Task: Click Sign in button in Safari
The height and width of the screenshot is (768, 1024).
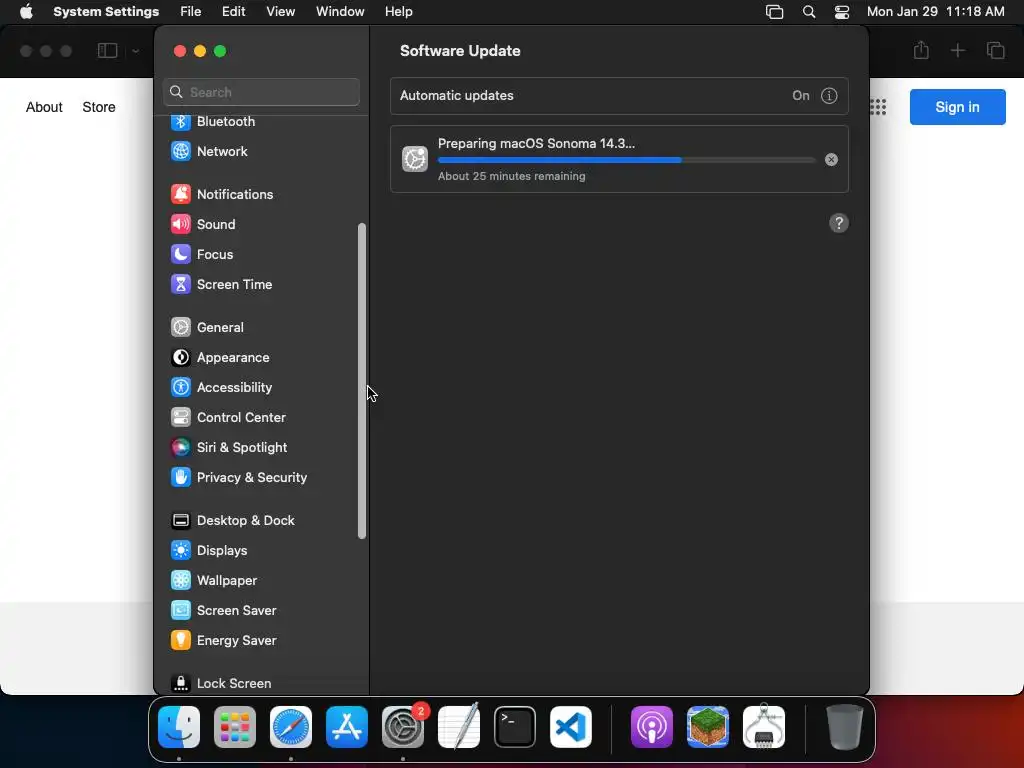Action: 957,107
